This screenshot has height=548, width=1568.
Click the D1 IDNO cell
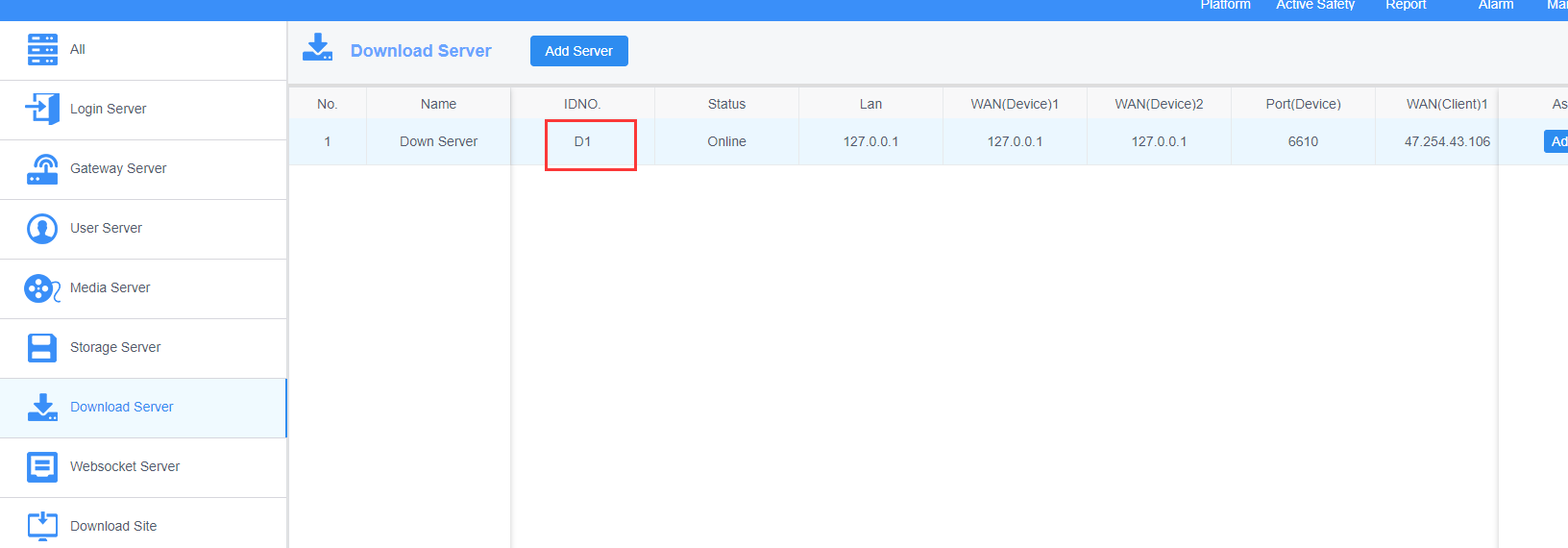point(582,141)
